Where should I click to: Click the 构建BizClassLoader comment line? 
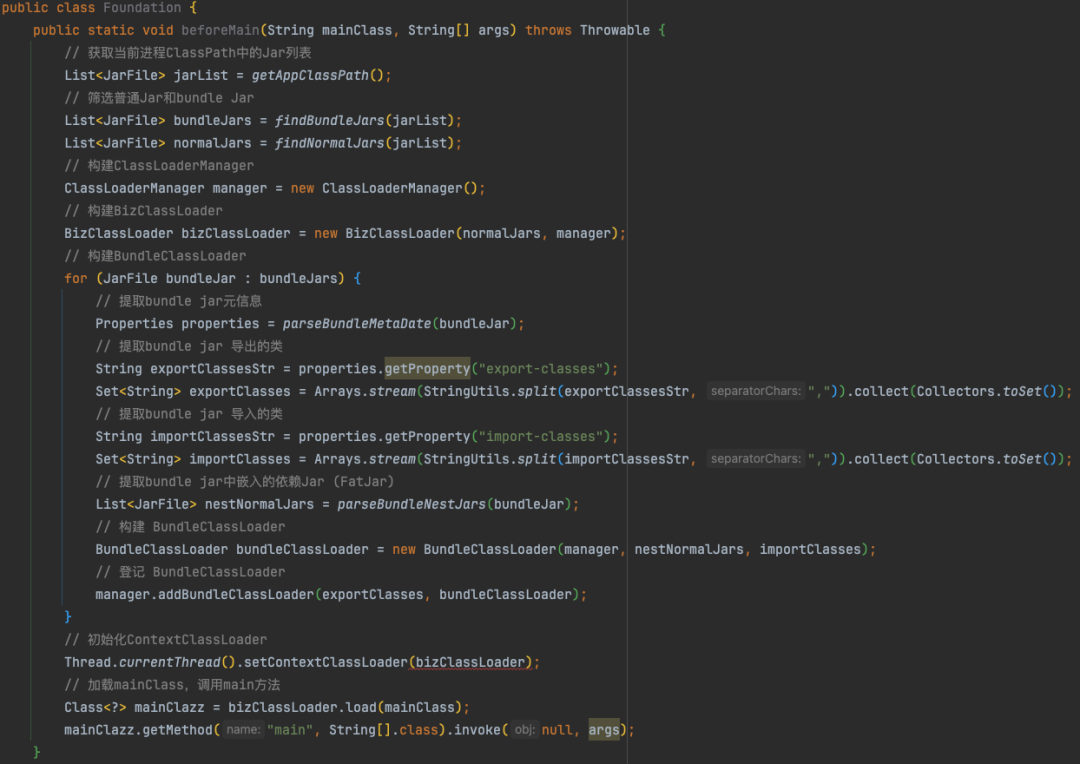(x=143, y=211)
